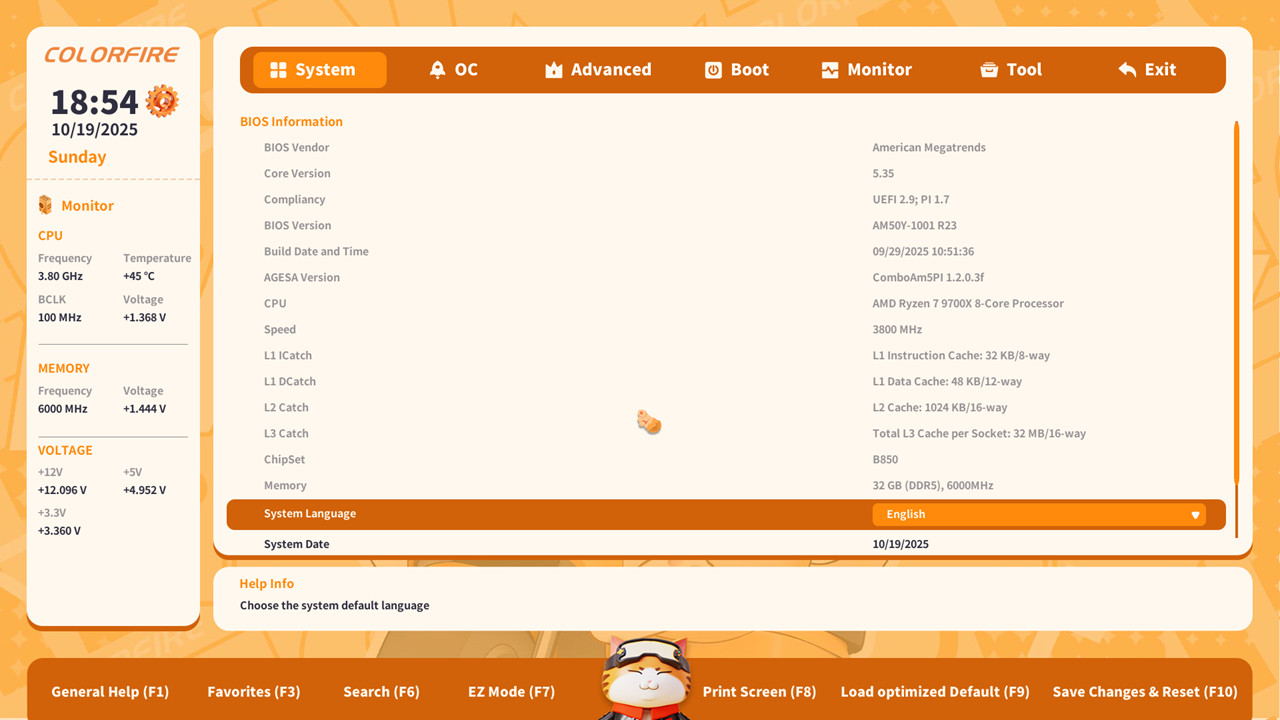
Task: Click Load optimized Default (F9)
Action: click(934, 692)
